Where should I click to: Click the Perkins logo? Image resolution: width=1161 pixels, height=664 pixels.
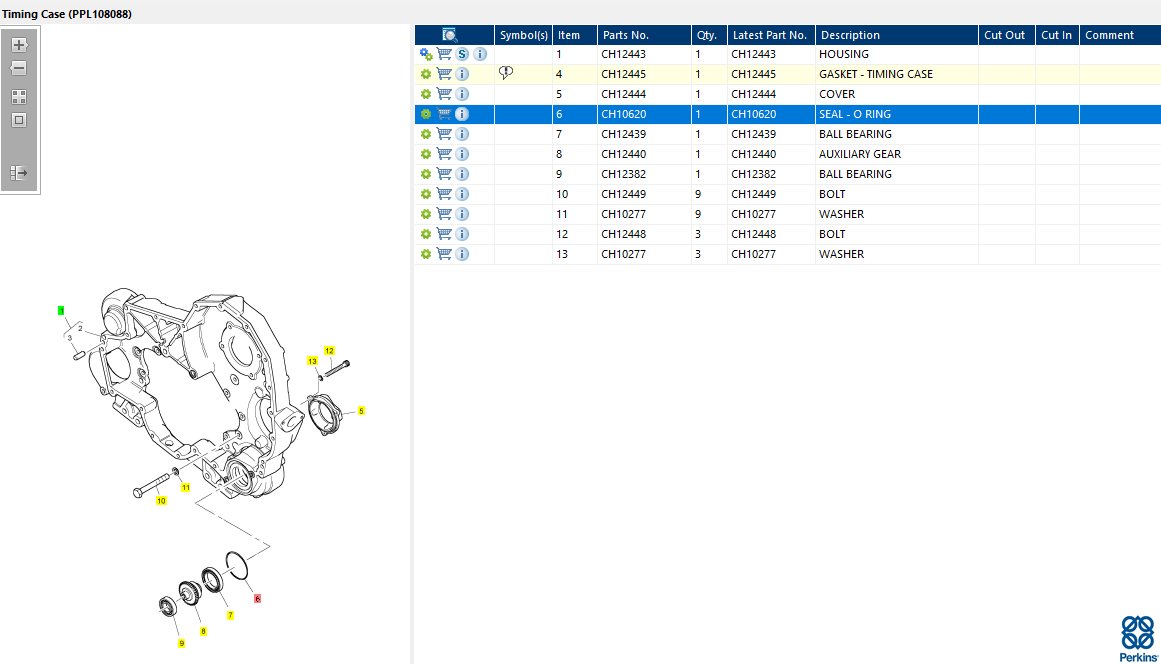click(x=1138, y=639)
